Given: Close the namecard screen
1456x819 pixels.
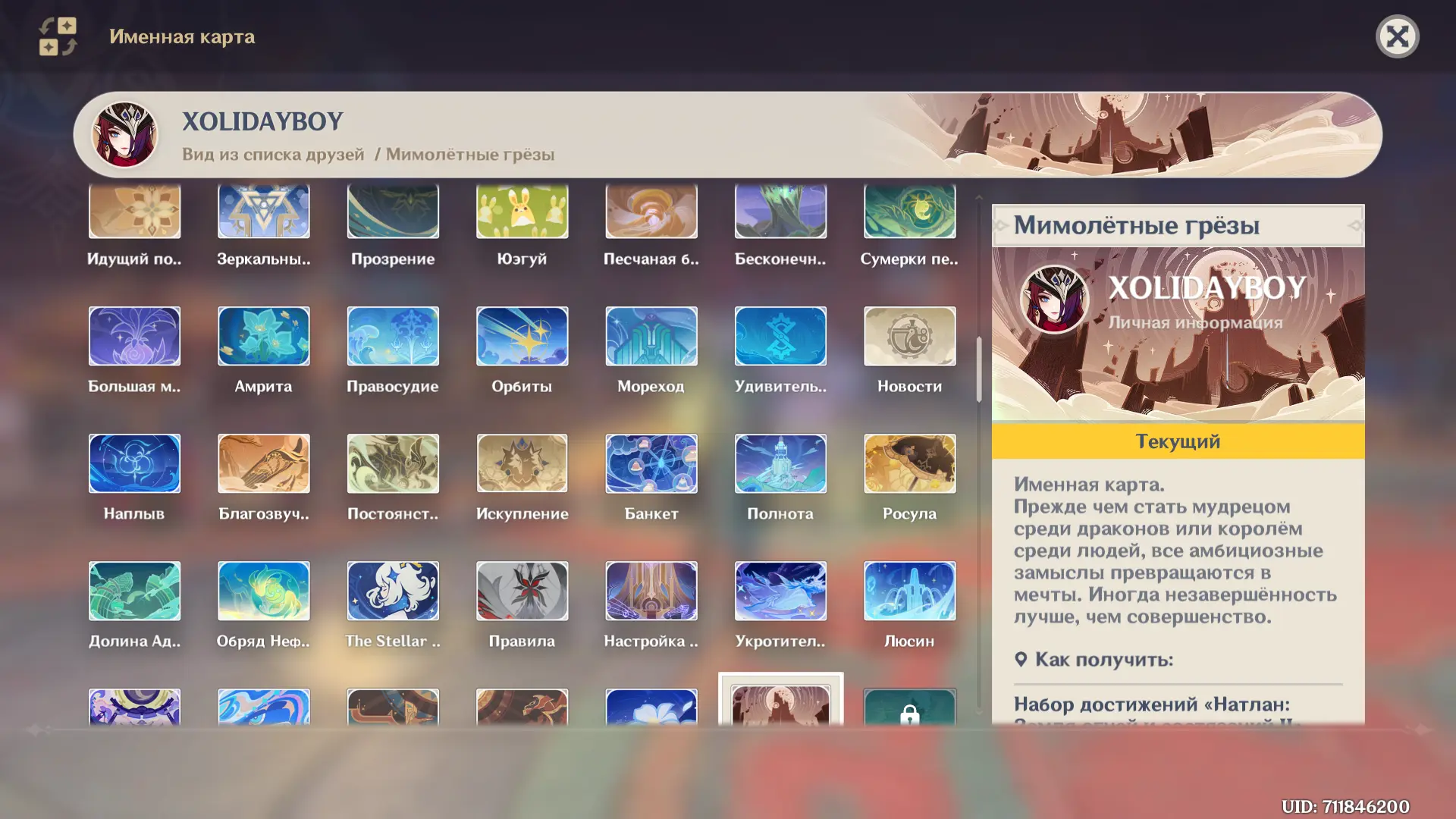Looking at the screenshot, I should point(1397,36).
